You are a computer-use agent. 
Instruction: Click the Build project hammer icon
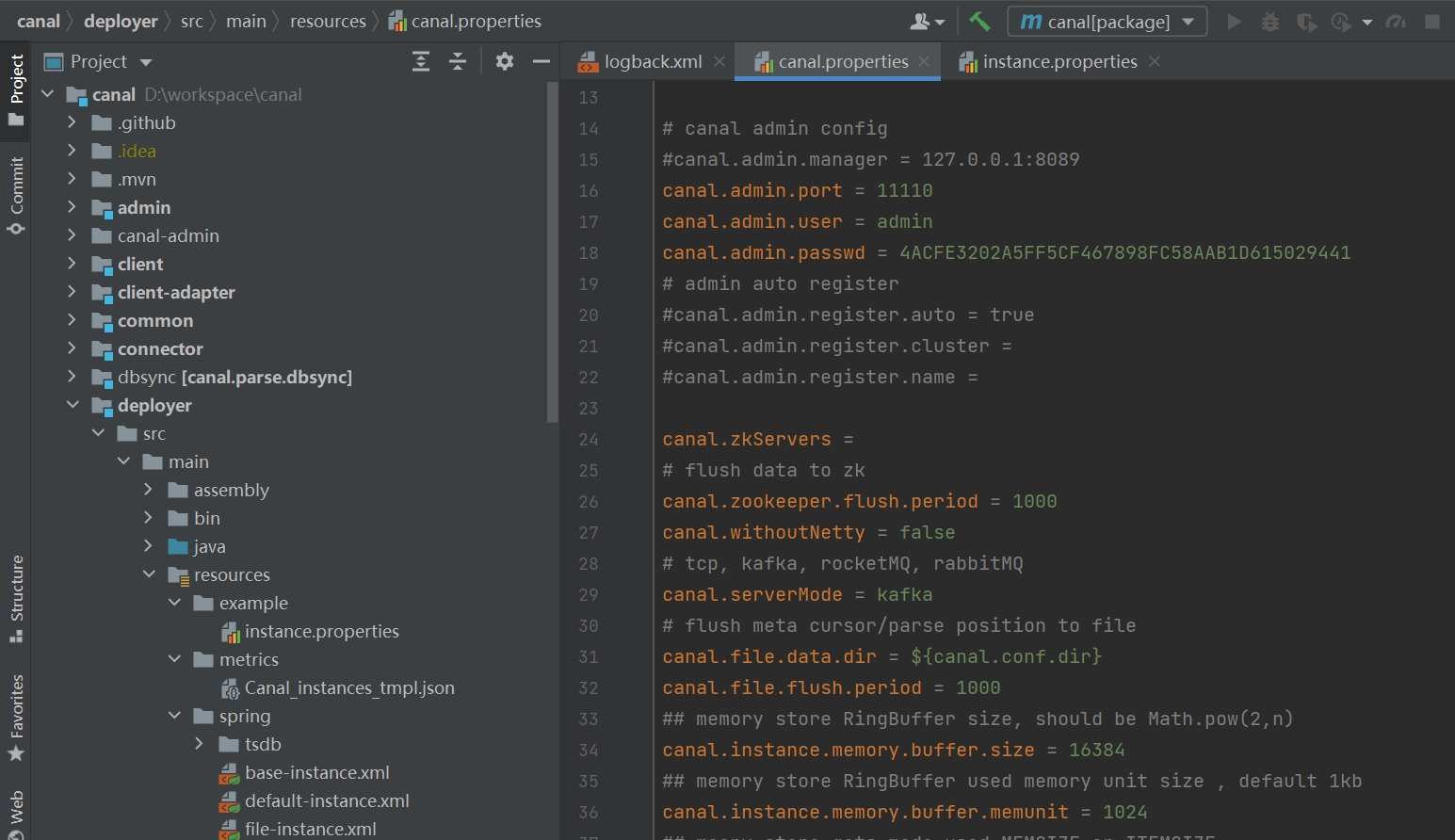pos(979,21)
